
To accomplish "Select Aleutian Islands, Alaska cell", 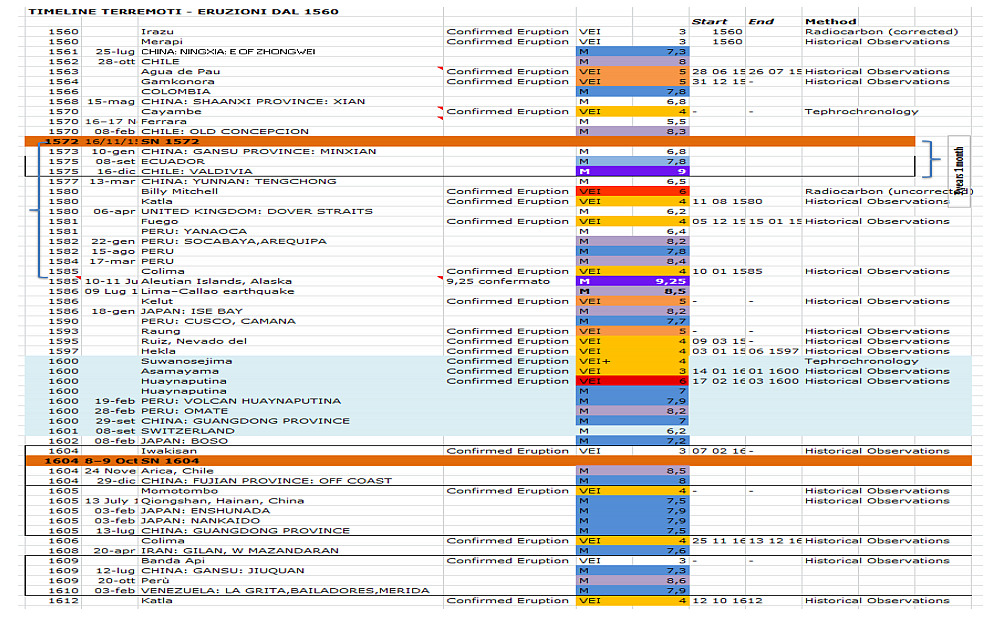I will [x=216, y=281].
